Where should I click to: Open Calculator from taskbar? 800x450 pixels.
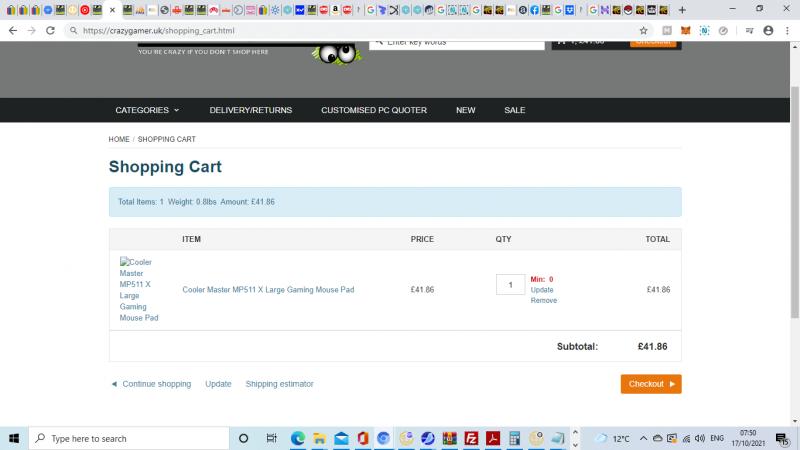(514, 438)
